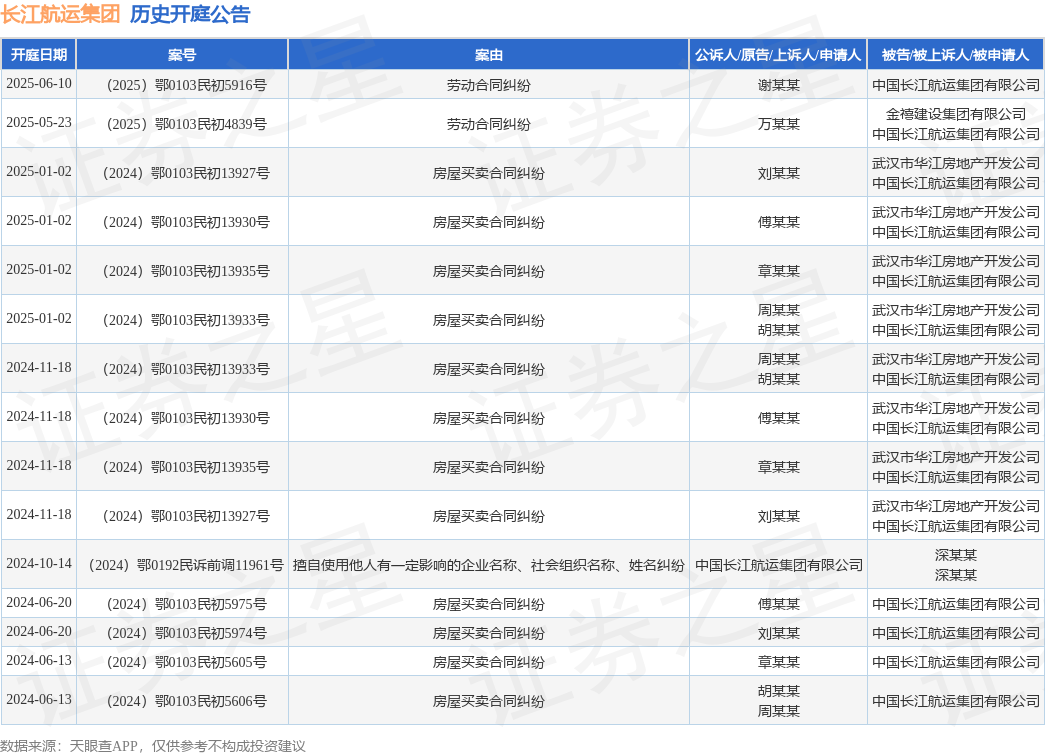
Task: Click the 深某某 defendant cell
Action: pos(956,565)
